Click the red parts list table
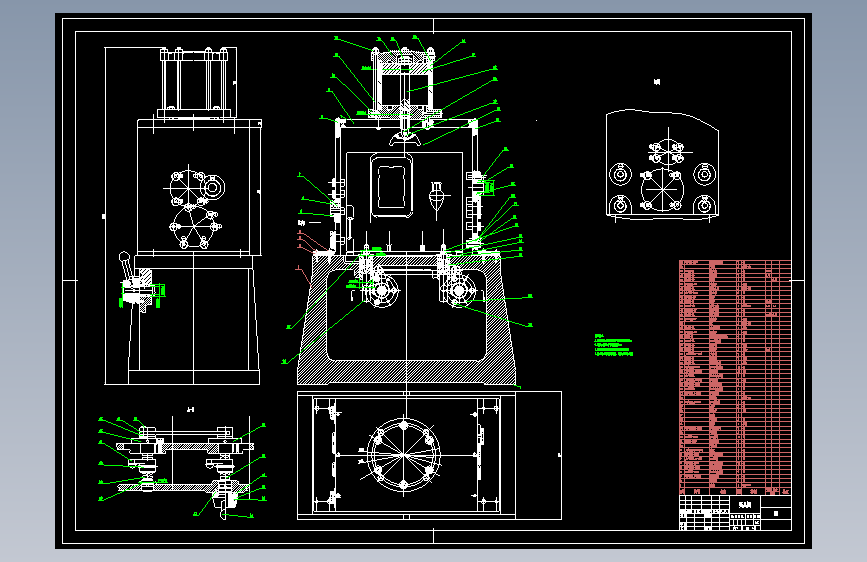The image size is (867, 562). click(735, 377)
